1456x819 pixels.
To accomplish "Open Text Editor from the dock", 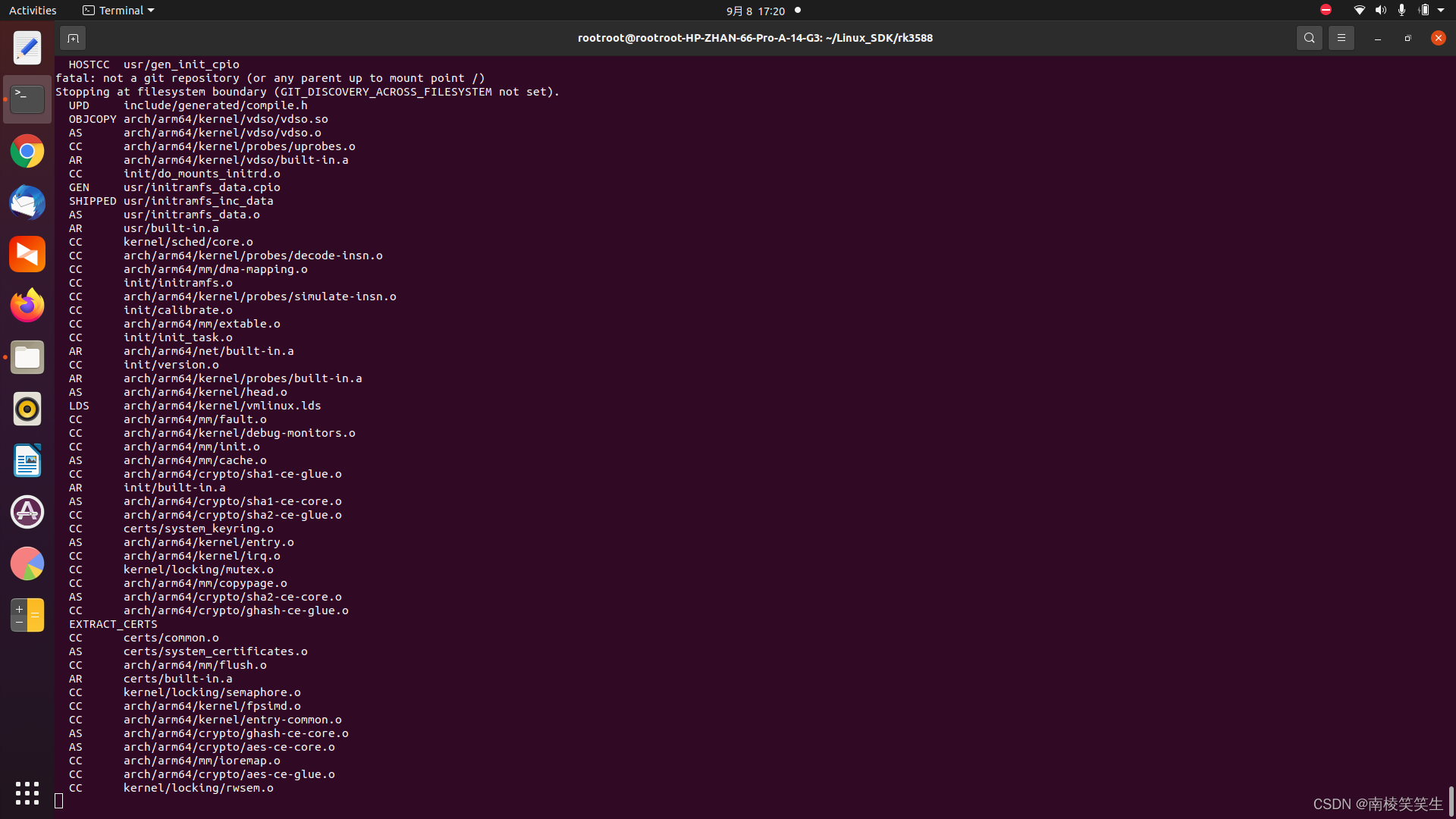I will pos(27,49).
